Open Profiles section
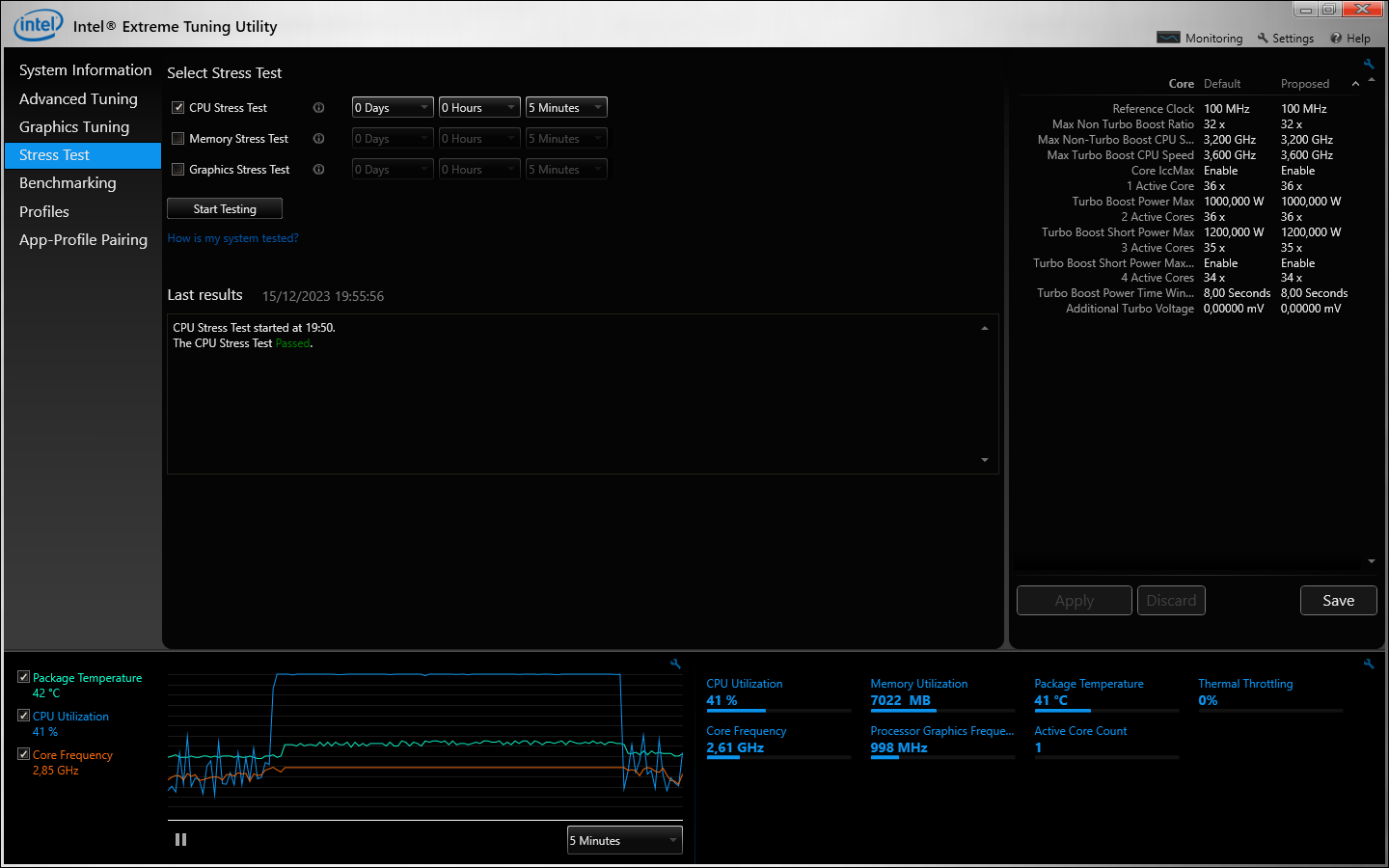 83,212
